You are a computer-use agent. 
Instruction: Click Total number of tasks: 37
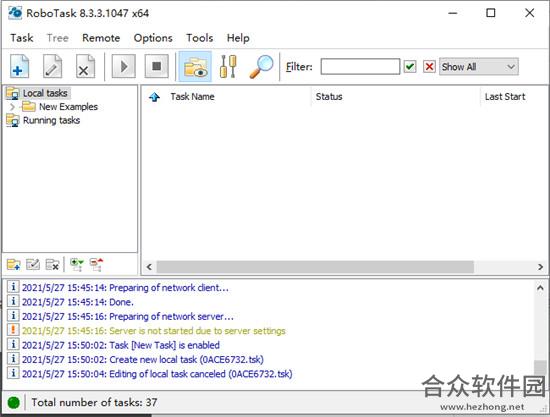click(94, 403)
